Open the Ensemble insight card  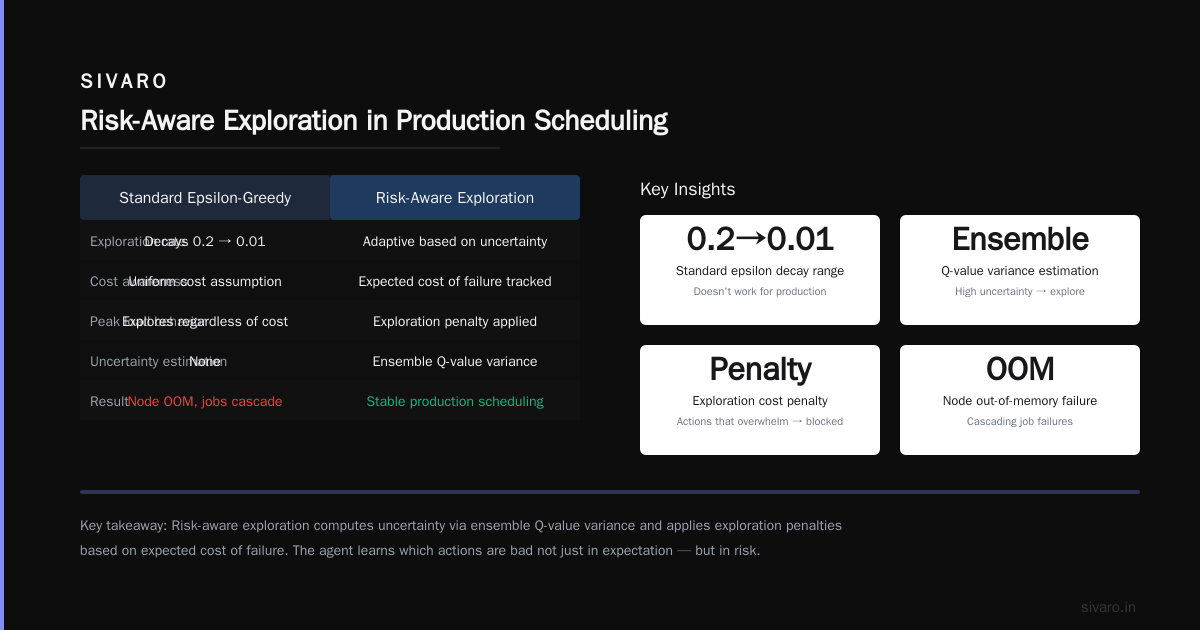click(1020, 270)
